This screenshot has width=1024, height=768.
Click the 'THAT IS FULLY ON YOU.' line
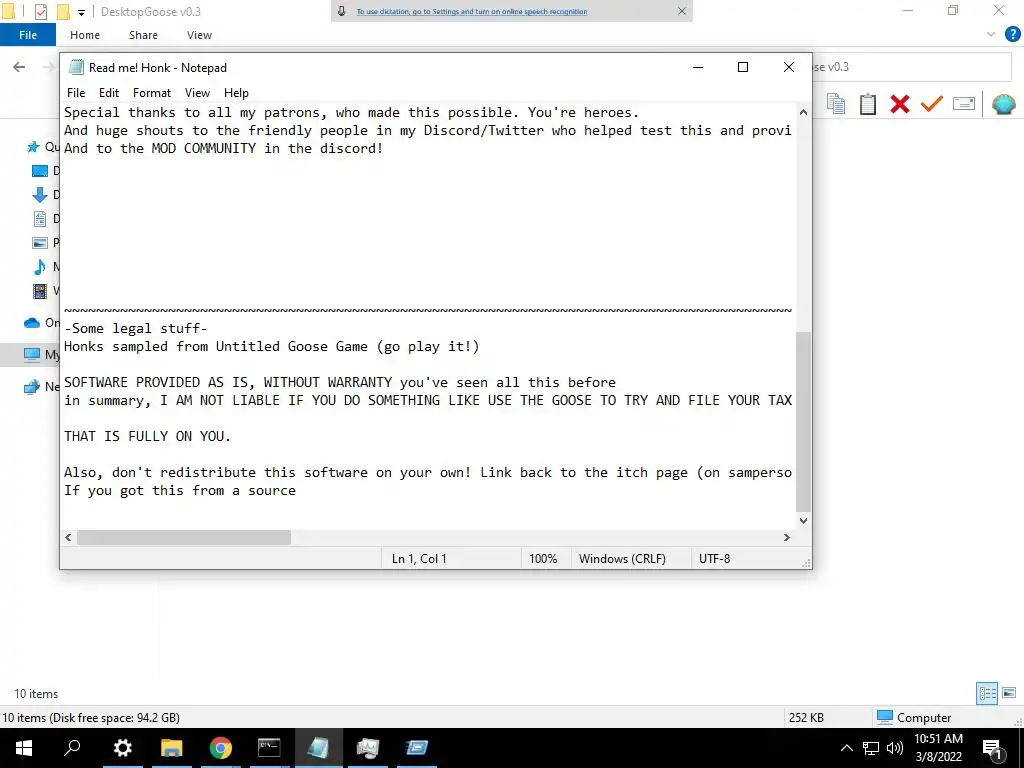point(148,436)
